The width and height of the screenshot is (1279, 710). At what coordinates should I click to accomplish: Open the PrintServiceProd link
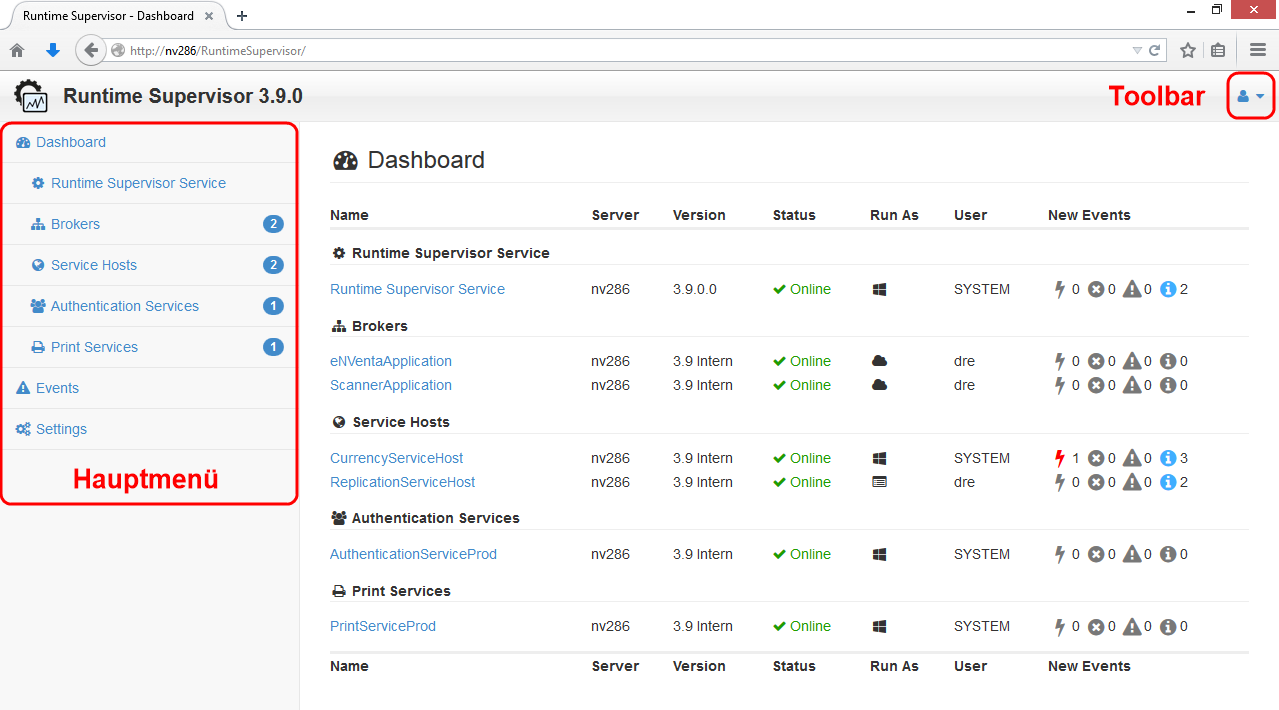click(383, 626)
